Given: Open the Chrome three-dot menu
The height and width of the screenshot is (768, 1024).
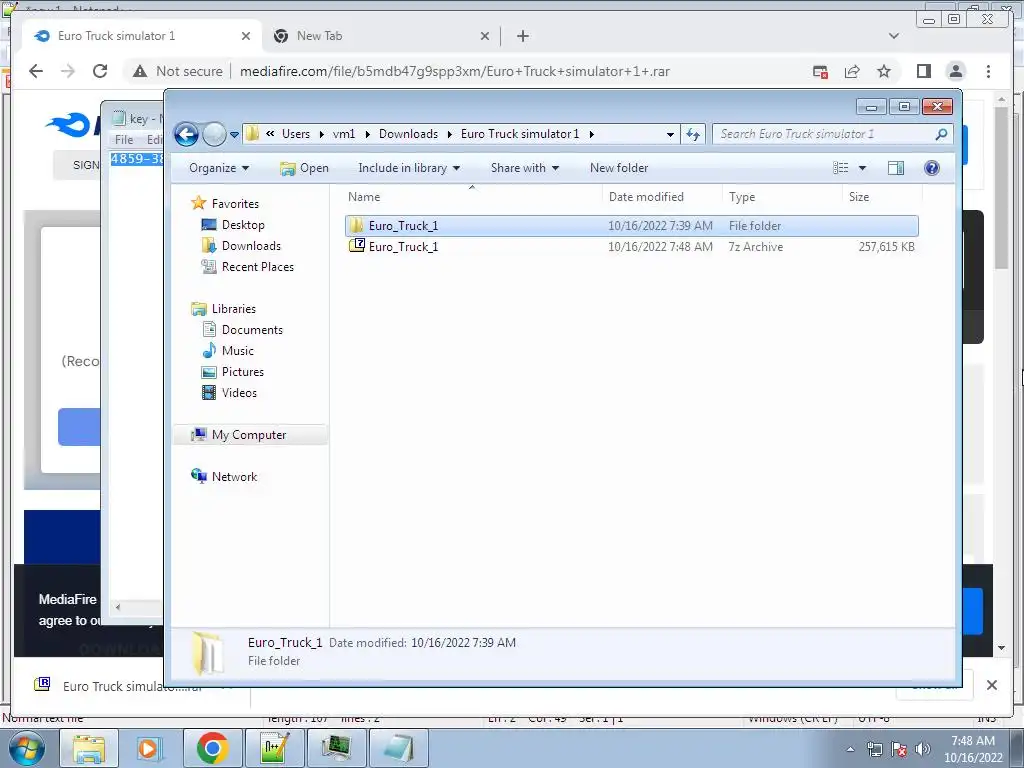Looking at the screenshot, I should [988, 71].
